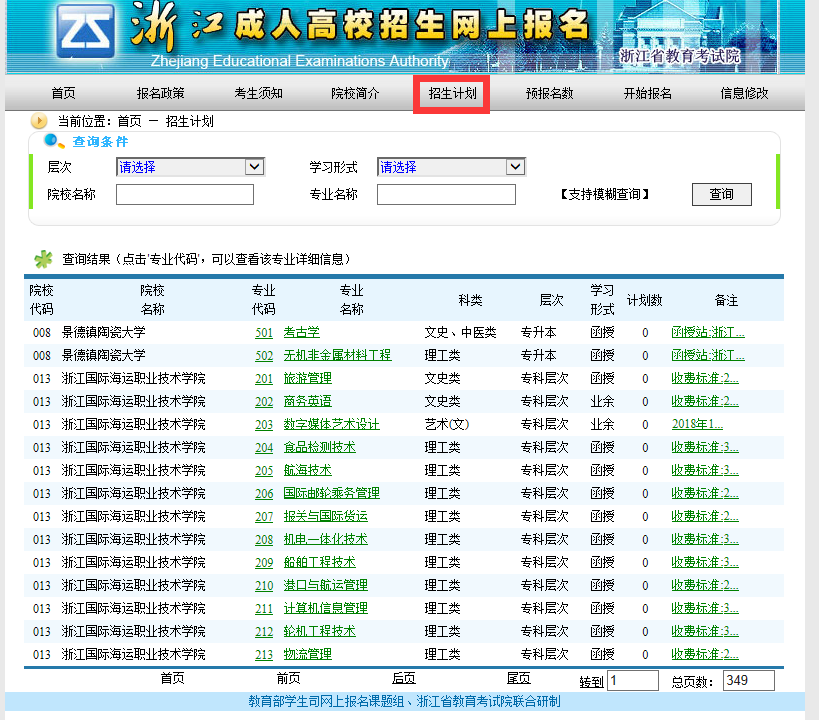This screenshot has height=720, width=819.
Task: Click the arrow icon beside 当前位置
Action: (39, 121)
